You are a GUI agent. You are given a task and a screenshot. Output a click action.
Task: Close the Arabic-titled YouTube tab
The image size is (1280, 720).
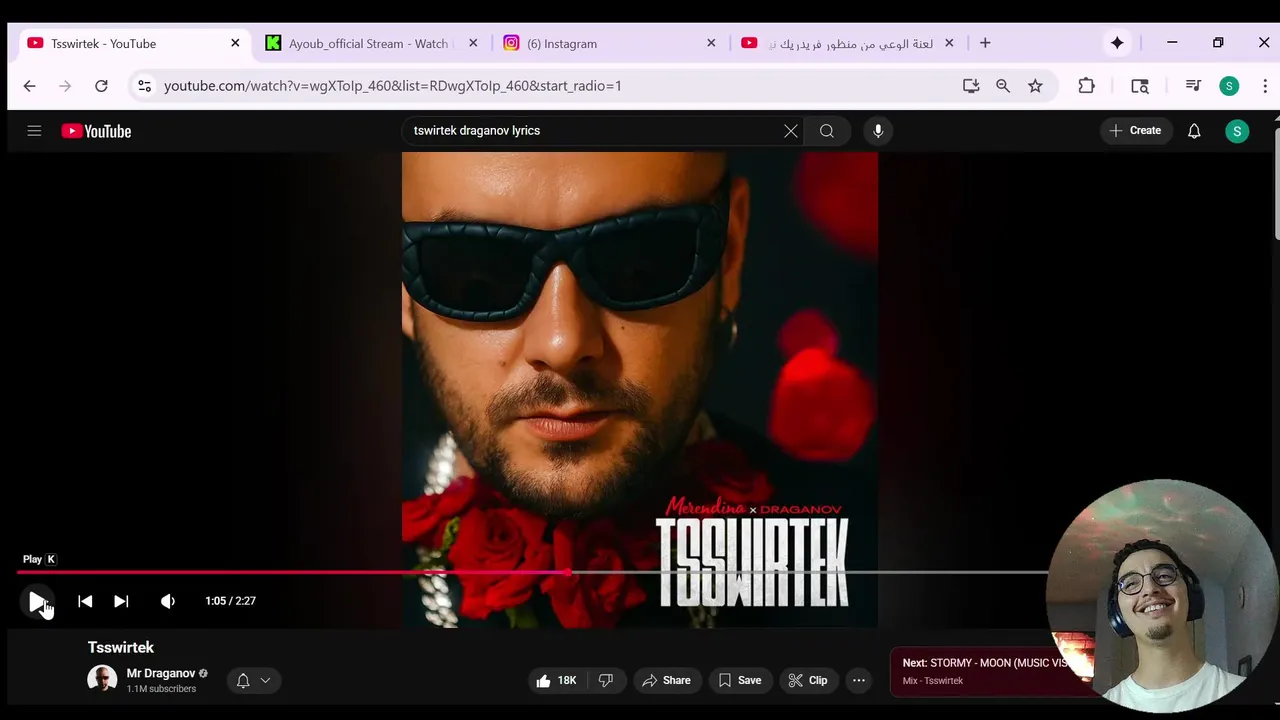pyautogui.click(x=949, y=43)
